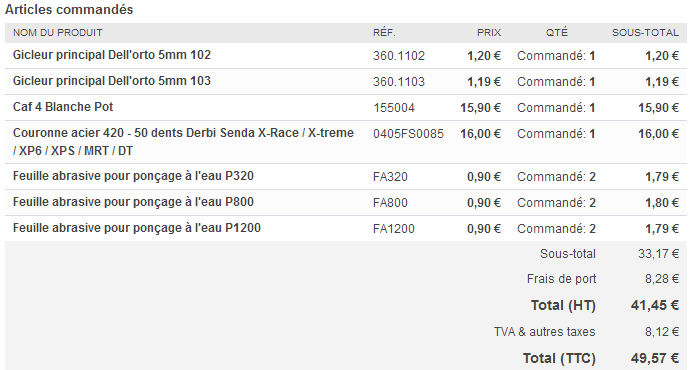
Task: Click reference number 360.1102
Action: [x=399, y=56]
